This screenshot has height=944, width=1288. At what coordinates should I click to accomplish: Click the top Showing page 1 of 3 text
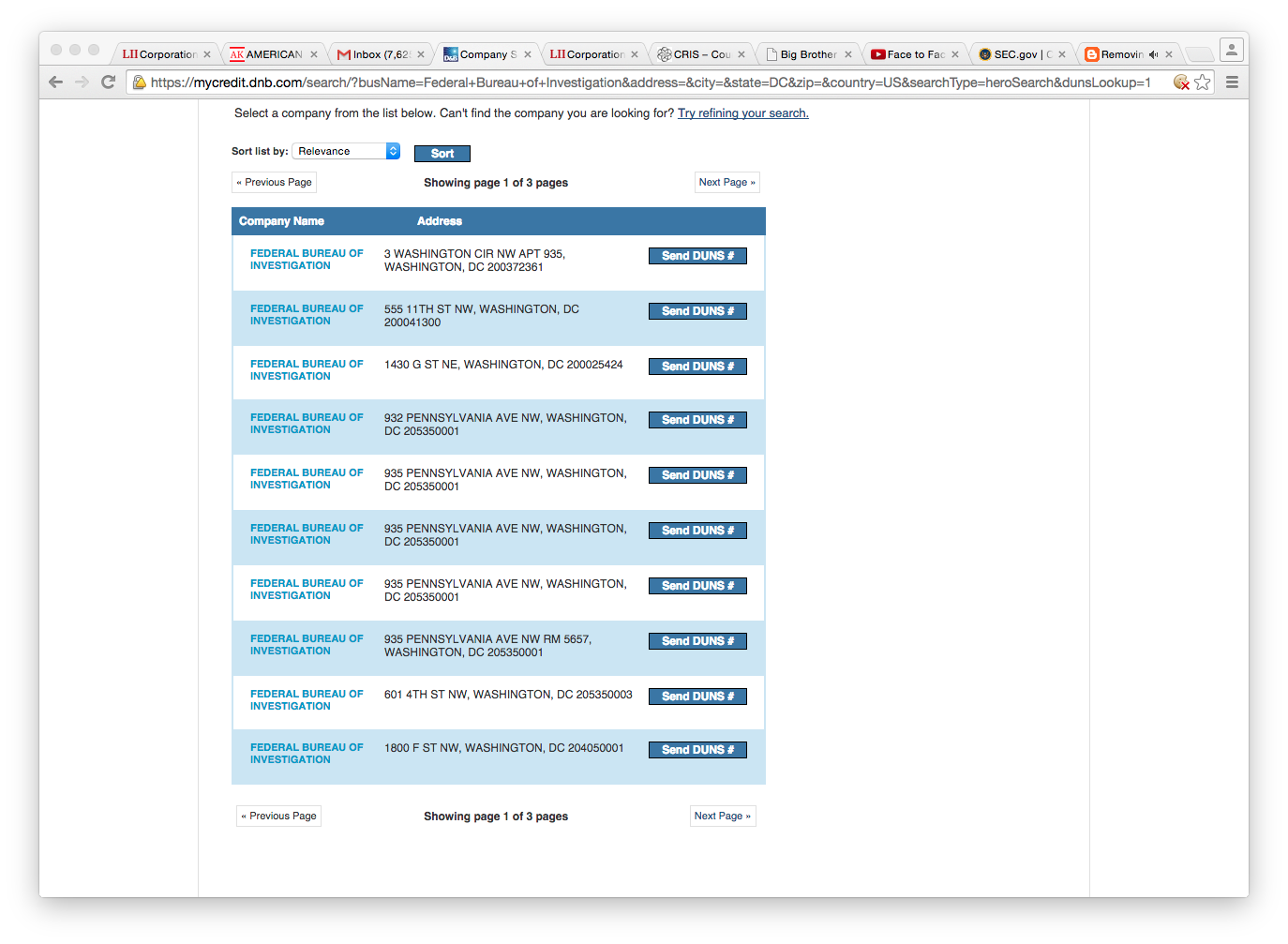tap(496, 183)
